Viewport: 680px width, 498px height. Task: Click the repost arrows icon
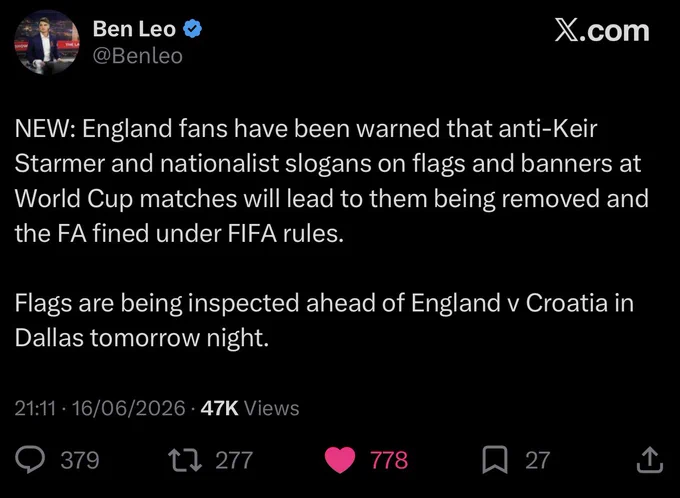185,460
